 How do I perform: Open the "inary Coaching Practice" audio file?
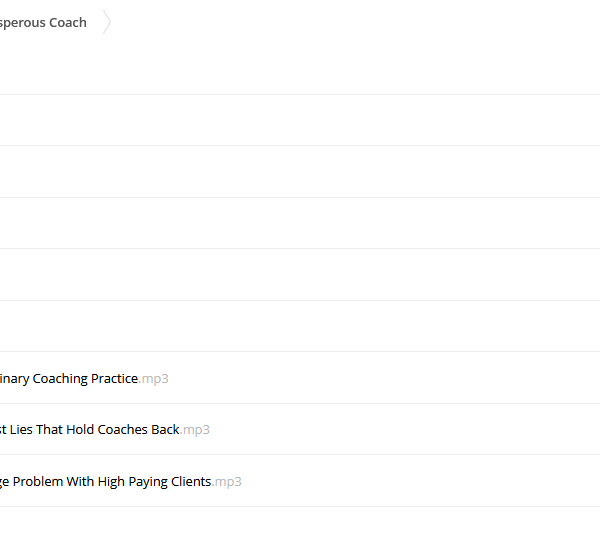(x=69, y=378)
